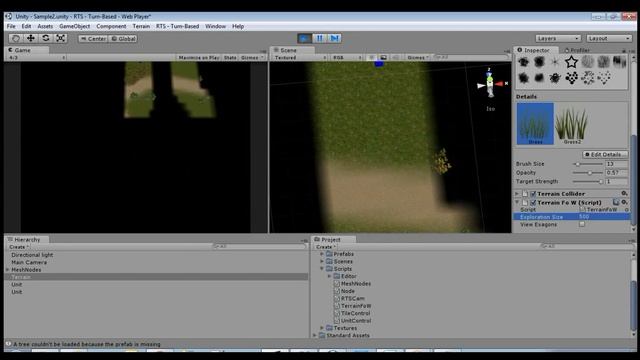
Task: Select the Grass2 detail thumbnail
Action: click(572, 124)
